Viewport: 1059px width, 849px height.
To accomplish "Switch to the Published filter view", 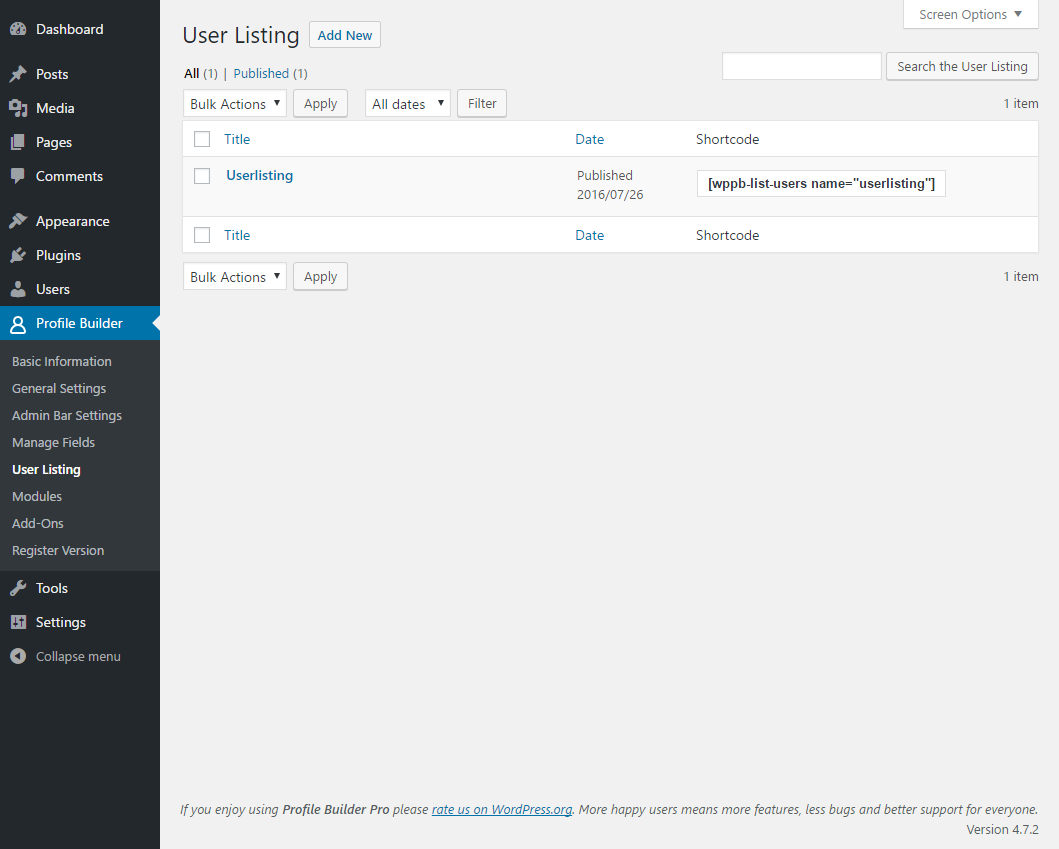I will (x=261, y=73).
